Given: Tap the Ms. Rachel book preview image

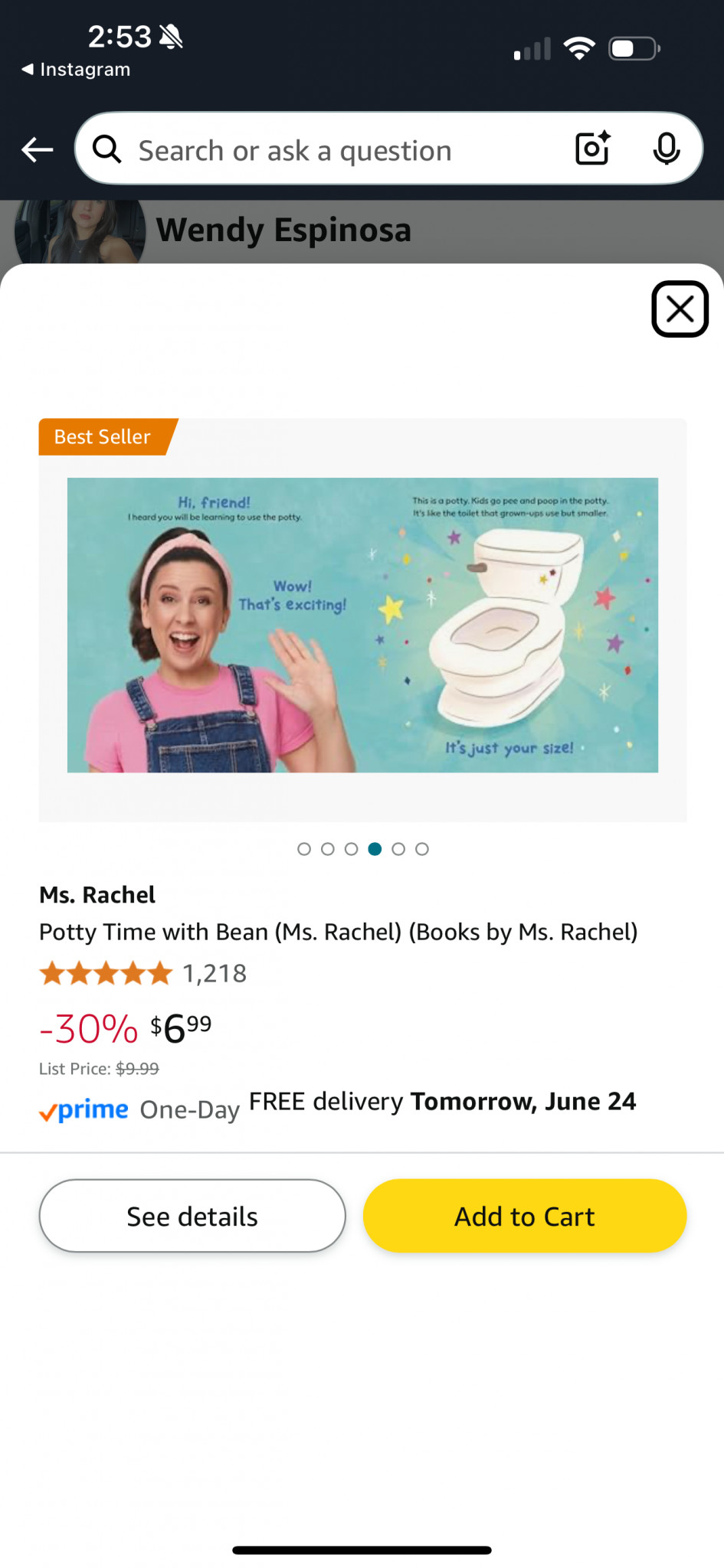Looking at the screenshot, I should point(362,625).
